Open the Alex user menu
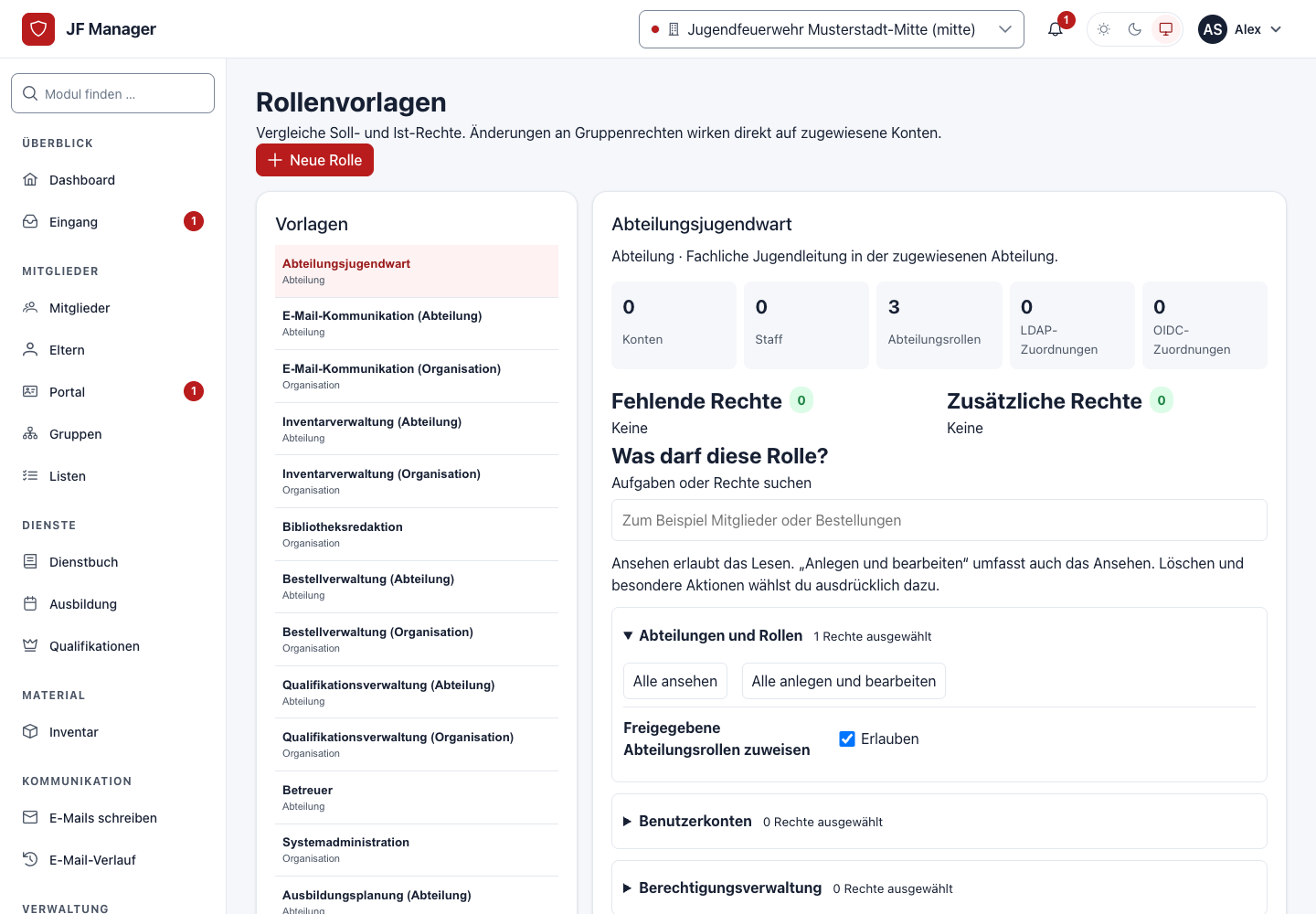The width and height of the screenshot is (1316, 914). (x=1241, y=29)
